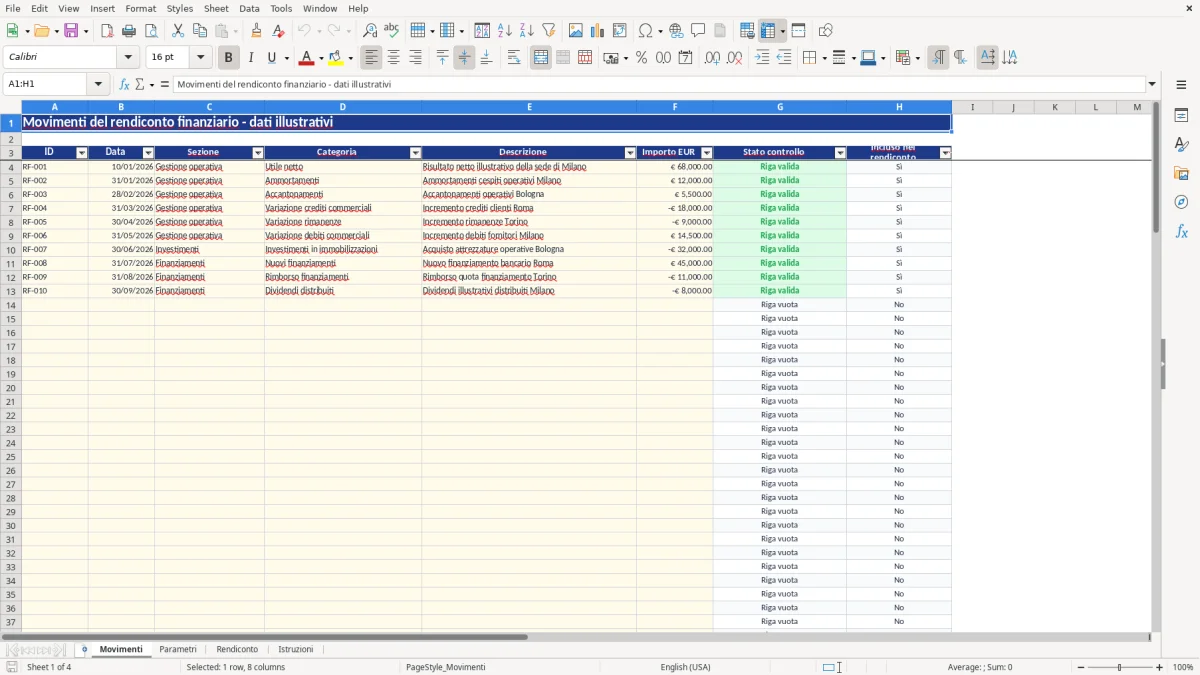Open Print Preview
Screen dimensions: 1200x675
click(151, 31)
